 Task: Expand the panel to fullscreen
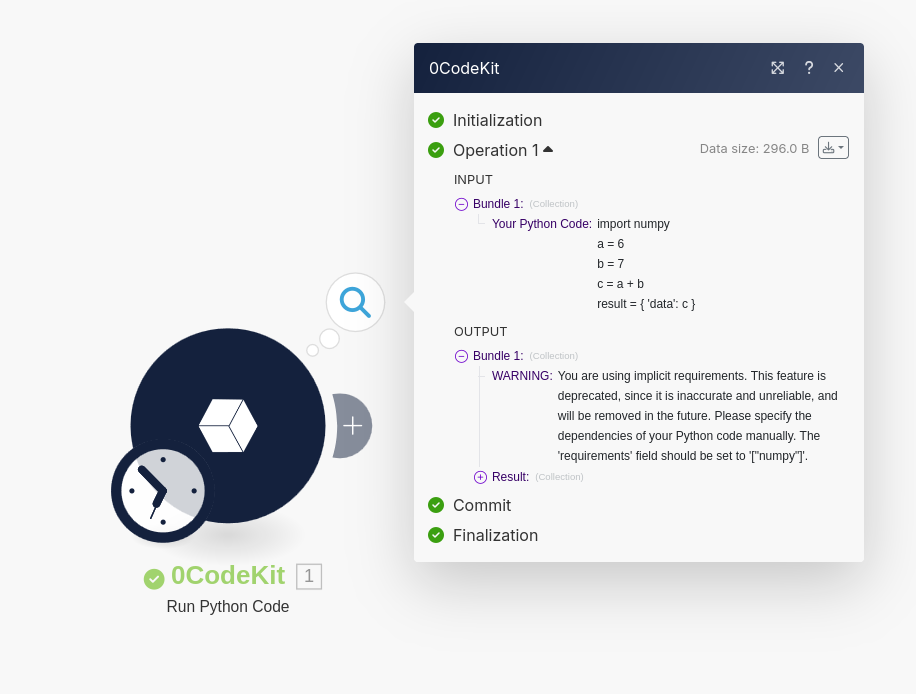coord(778,68)
